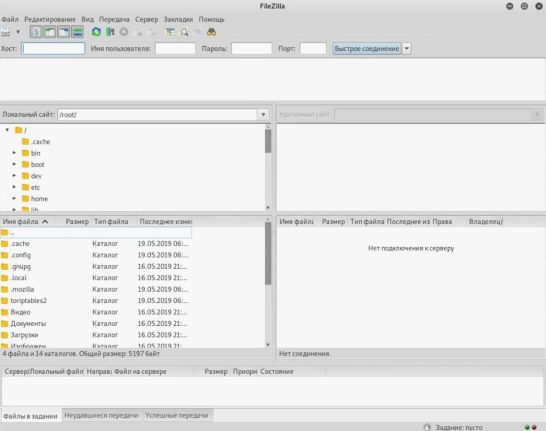Select Видео folder
This screenshot has height=431, width=546.
(x=96, y=312)
